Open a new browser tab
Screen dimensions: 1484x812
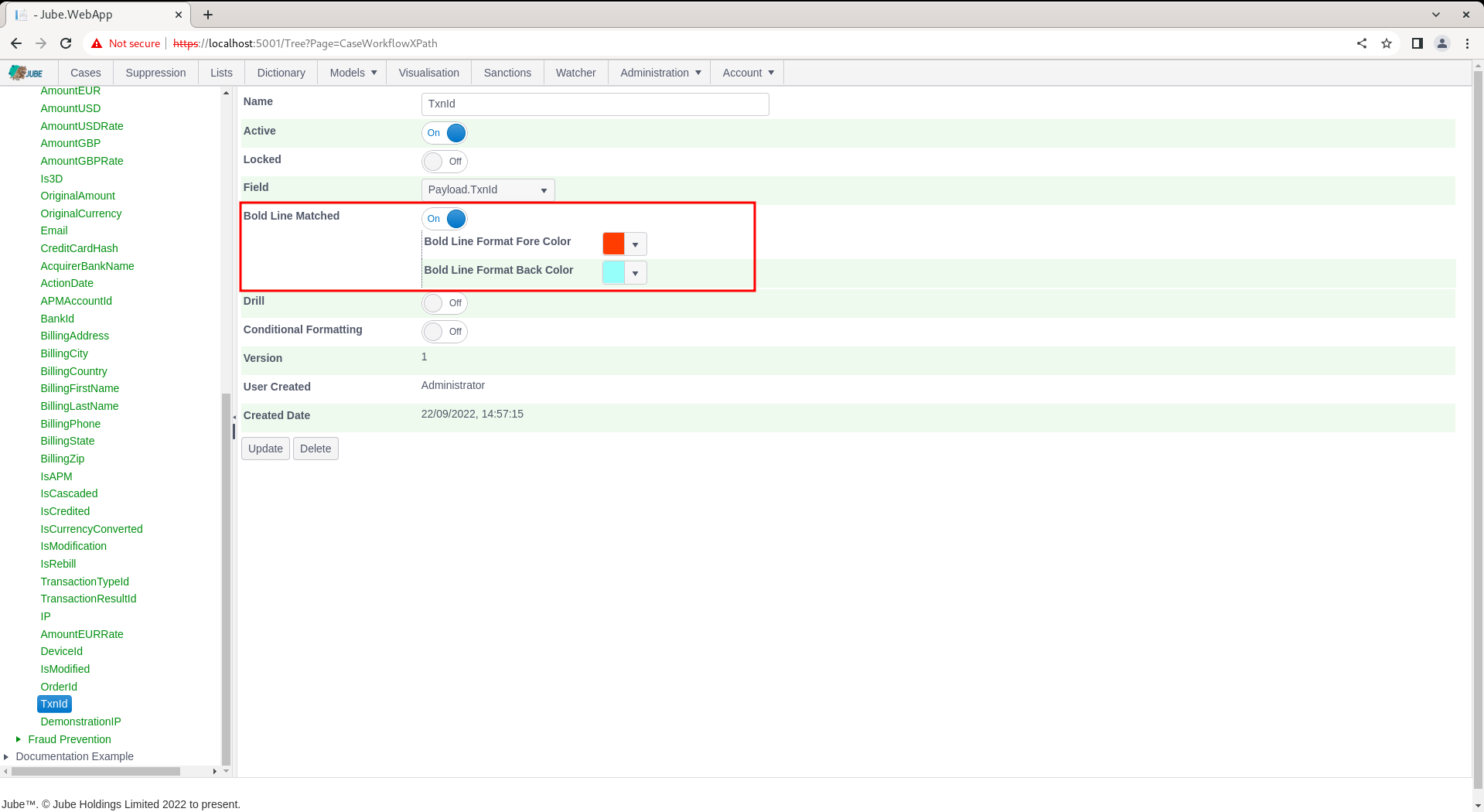point(208,15)
